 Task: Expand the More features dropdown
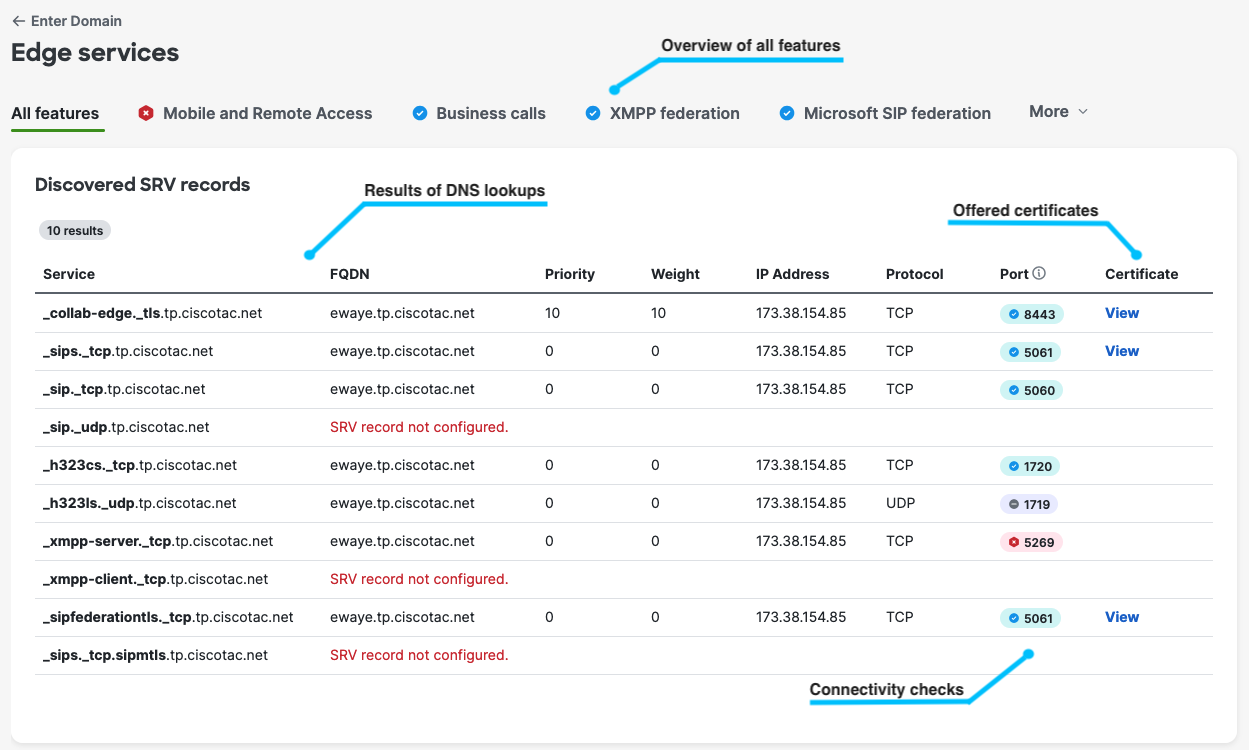pyautogui.click(x=1058, y=112)
